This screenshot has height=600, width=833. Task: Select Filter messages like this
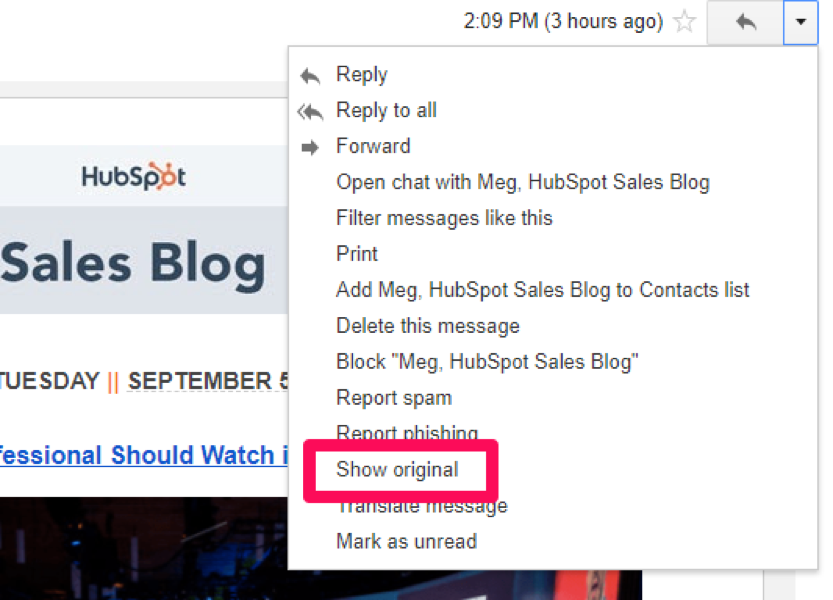(x=444, y=218)
